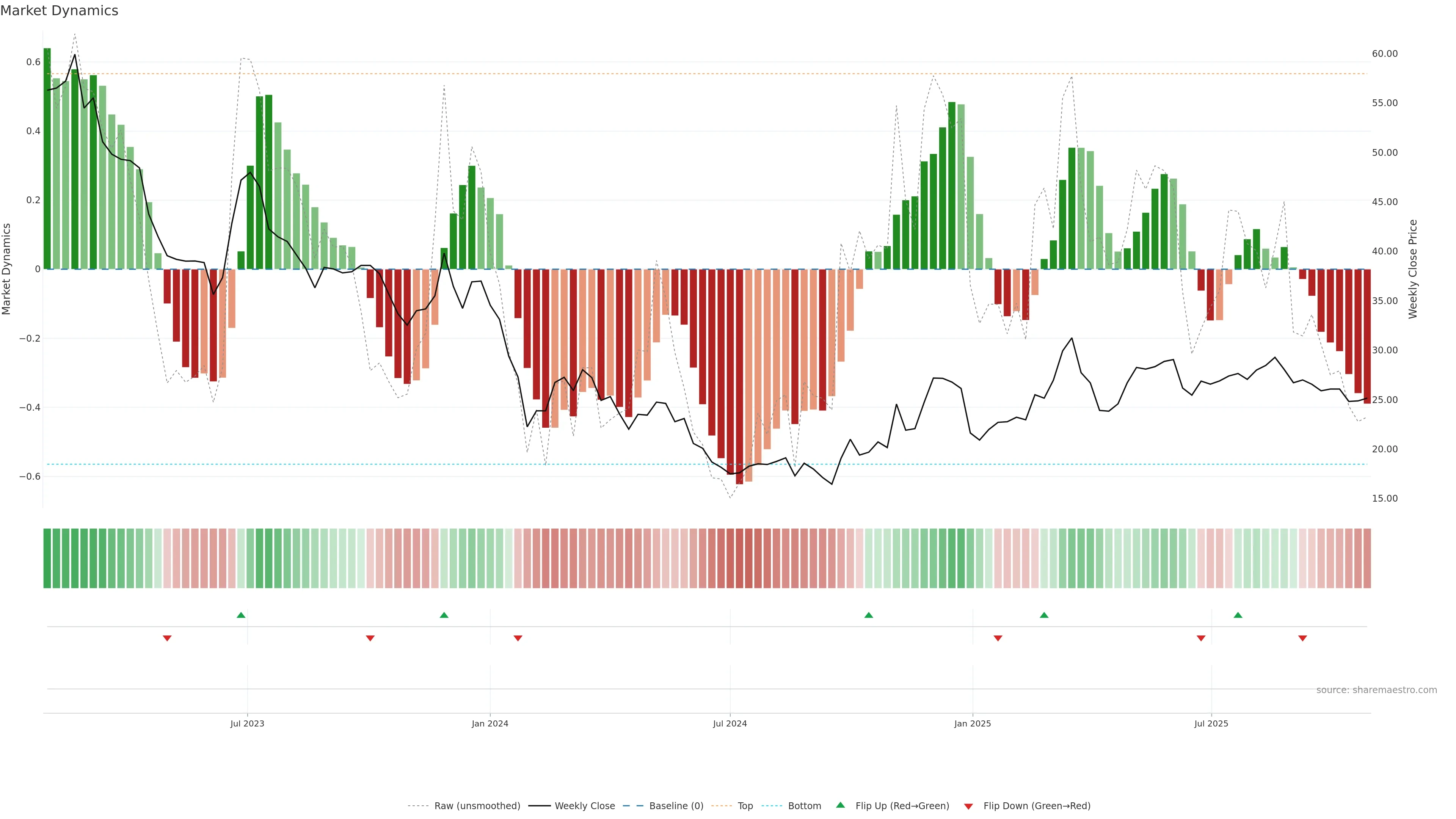Click the red flip-down triangle just after Jan 2025
Image resolution: width=1456 pixels, height=819 pixels.
click(998, 638)
